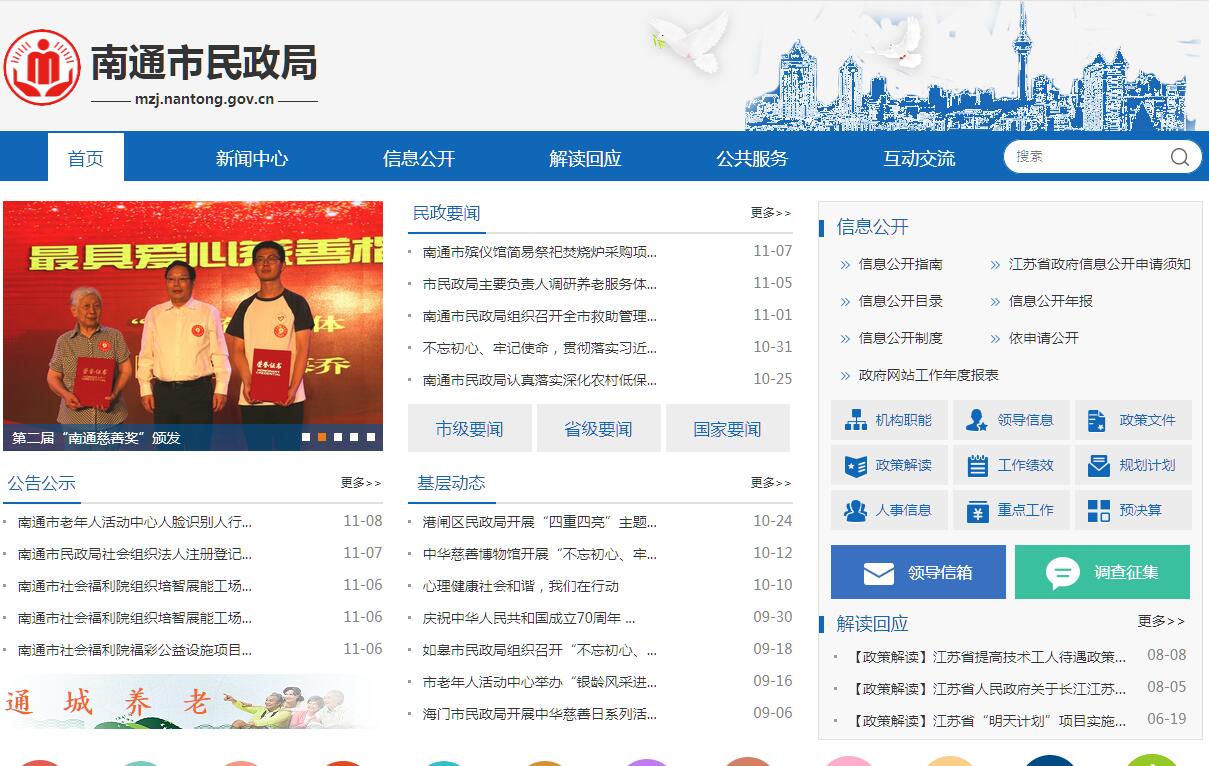Go to 公共服务 menu item

click(x=752, y=158)
